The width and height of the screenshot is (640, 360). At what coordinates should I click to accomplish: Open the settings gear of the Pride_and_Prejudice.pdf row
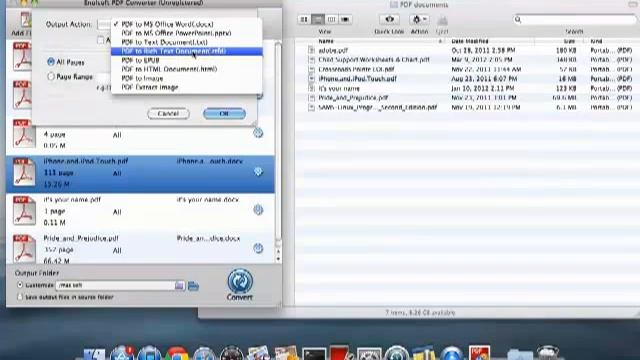tap(258, 248)
